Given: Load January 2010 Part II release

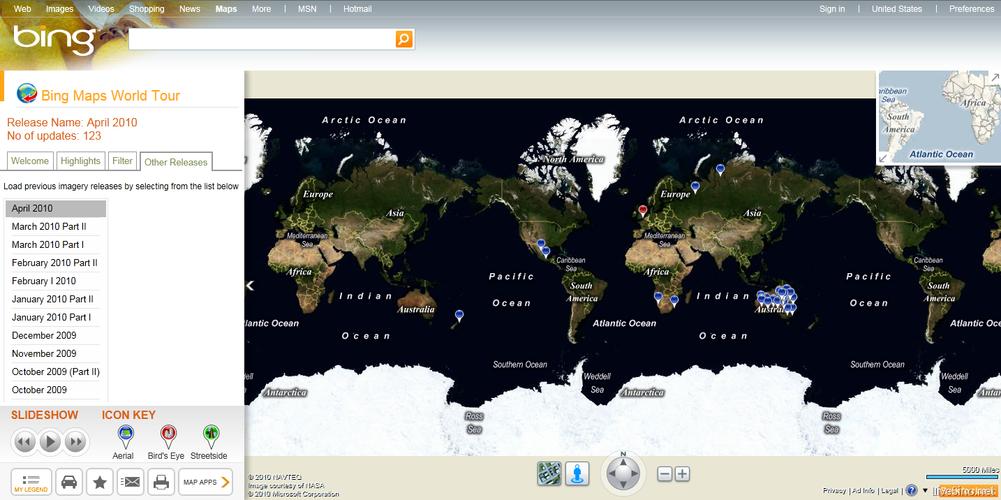Looking at the screenshot, I should [56, 299].
